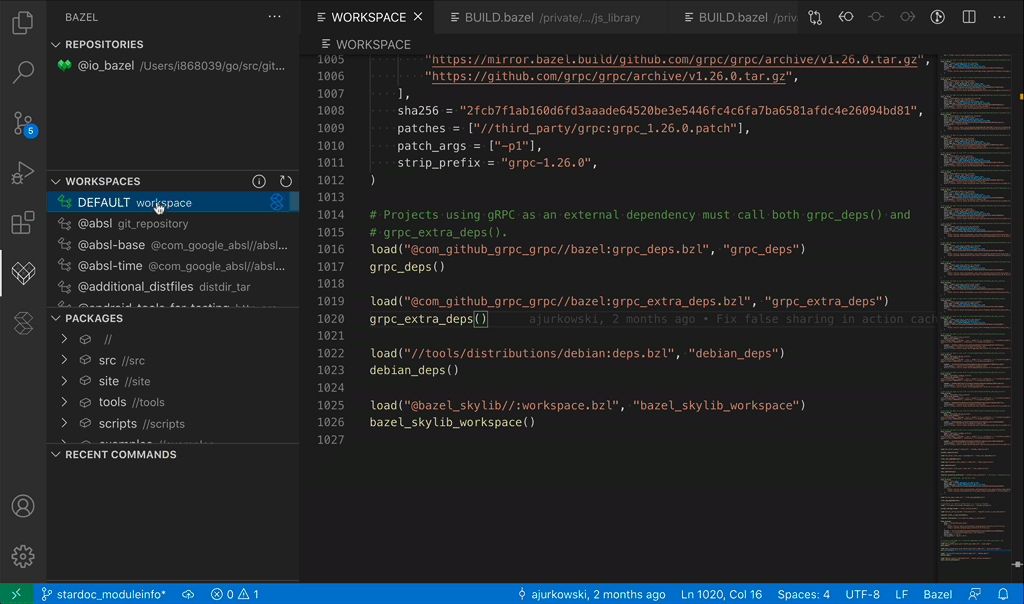
Task: Click Ln 1020, Col 16 position indicator
Action: [721, 594]
